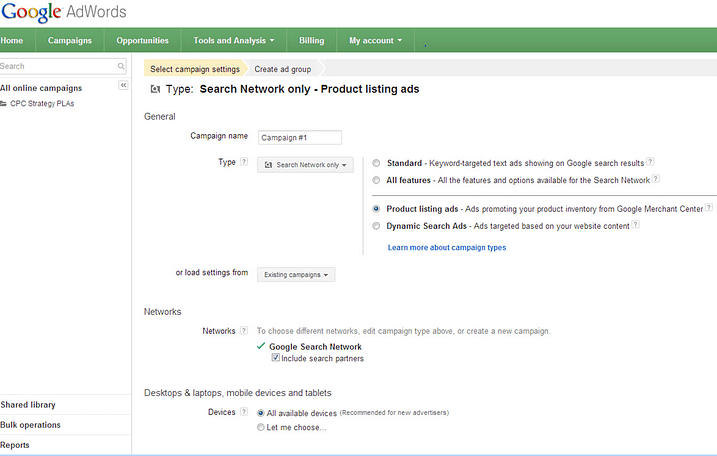The height and width of the screenshot is (456, 717).
Task: Click Select campaign settings step
Action: (195, 69)
